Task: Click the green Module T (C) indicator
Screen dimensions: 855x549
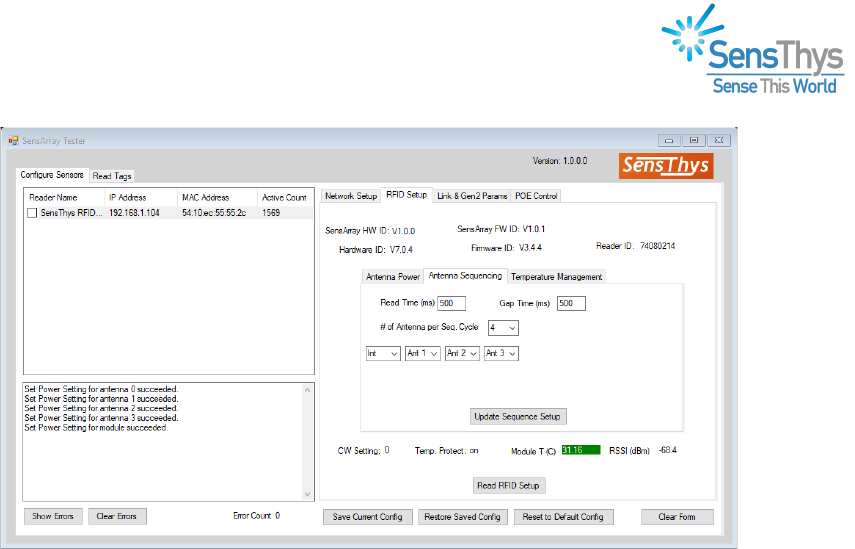Action: point(581,450)
